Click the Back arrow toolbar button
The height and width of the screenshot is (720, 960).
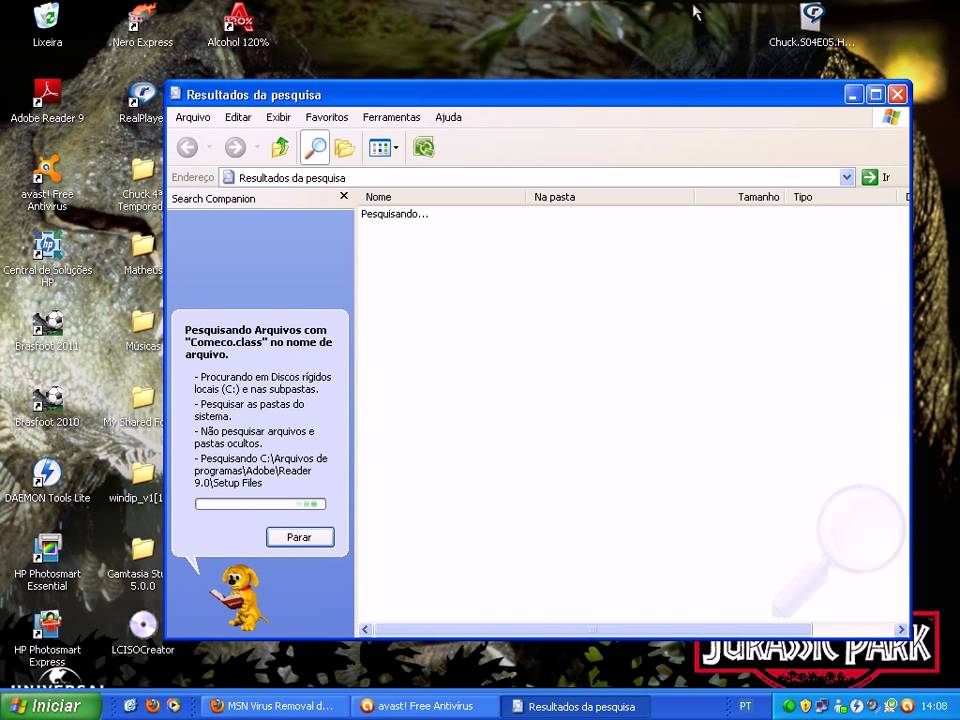(x=187, y=148)
